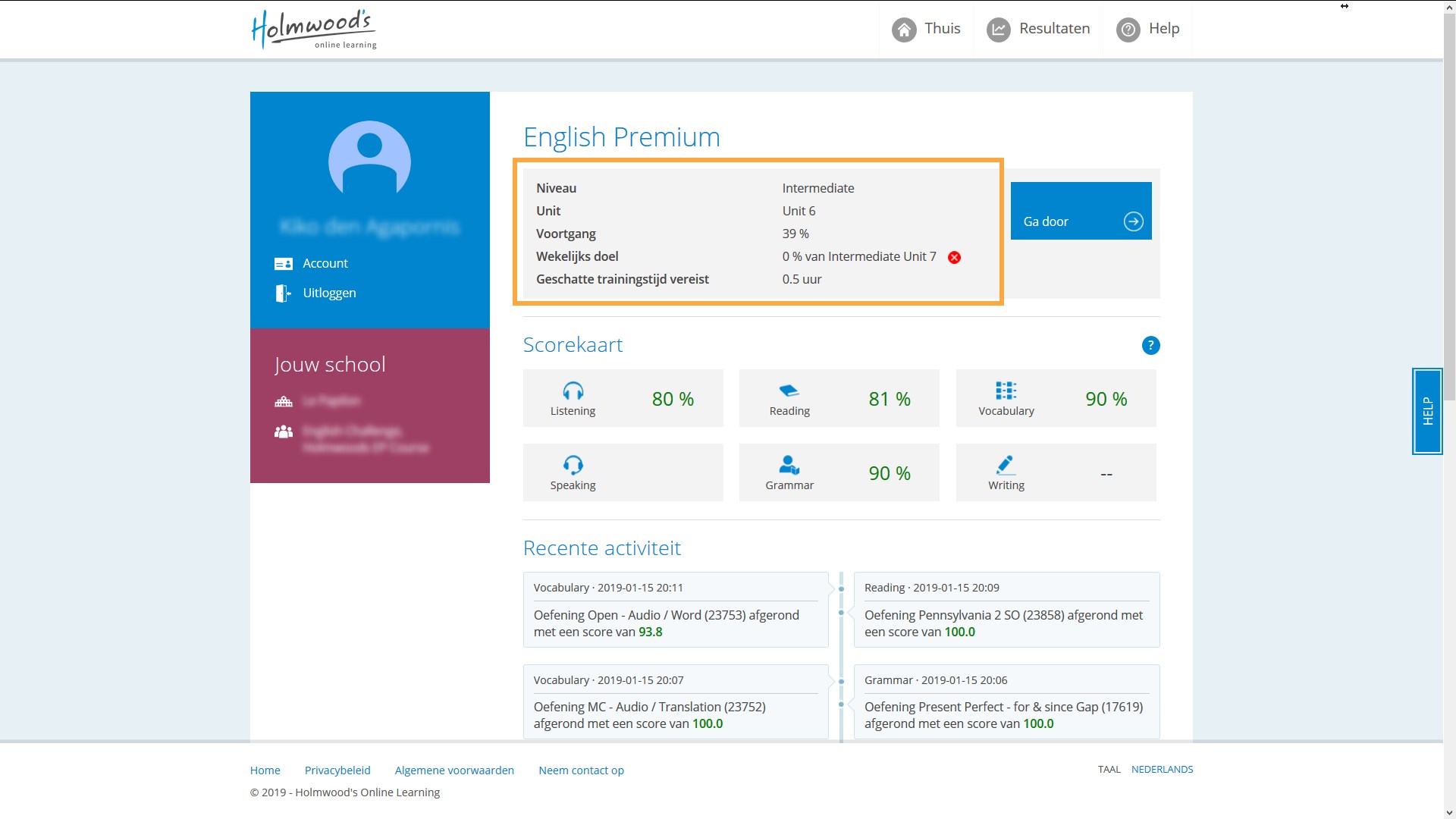Click the Uitloggen logout link
Viewport: 1456px width, 819px height.
pos(329,293)
